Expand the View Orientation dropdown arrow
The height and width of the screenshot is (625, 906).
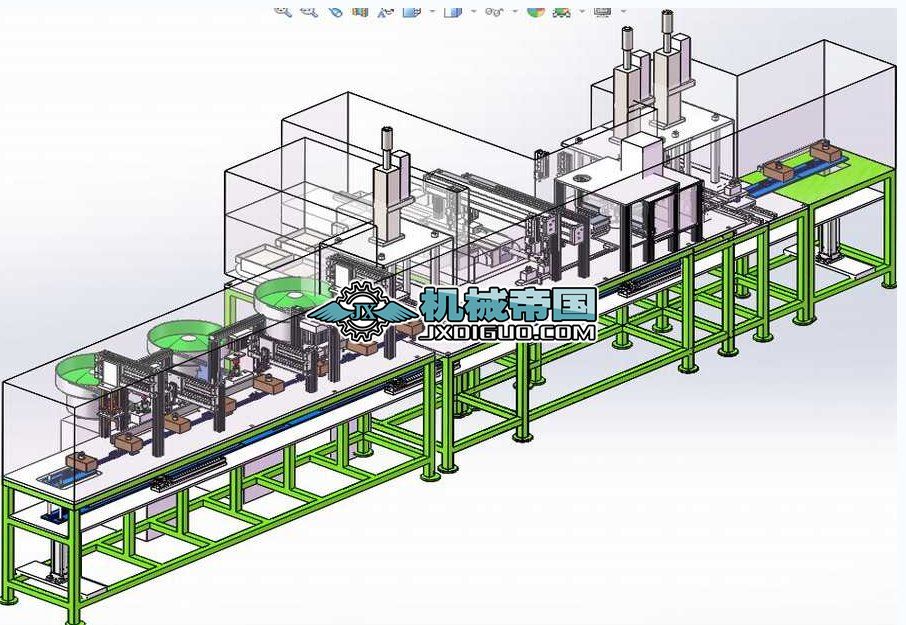432,11
